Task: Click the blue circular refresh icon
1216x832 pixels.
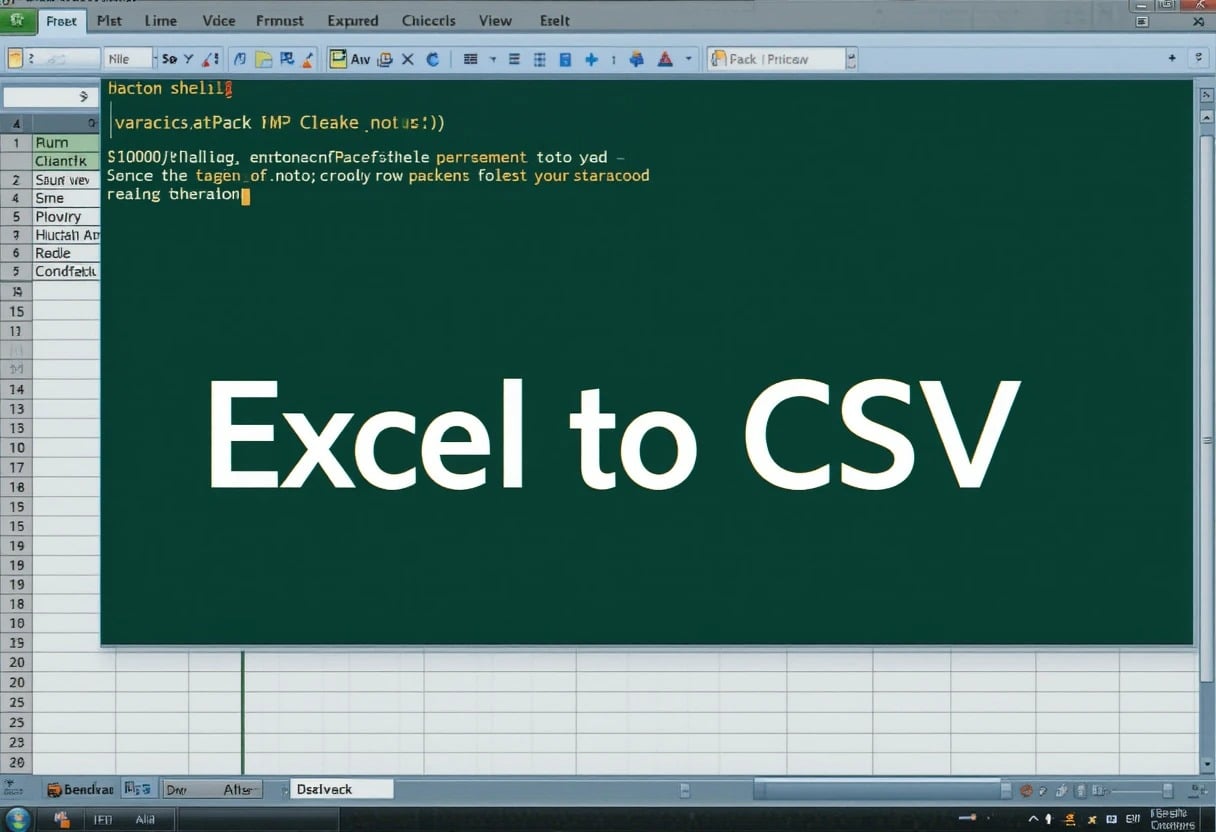Action: [x=433, y=59]
